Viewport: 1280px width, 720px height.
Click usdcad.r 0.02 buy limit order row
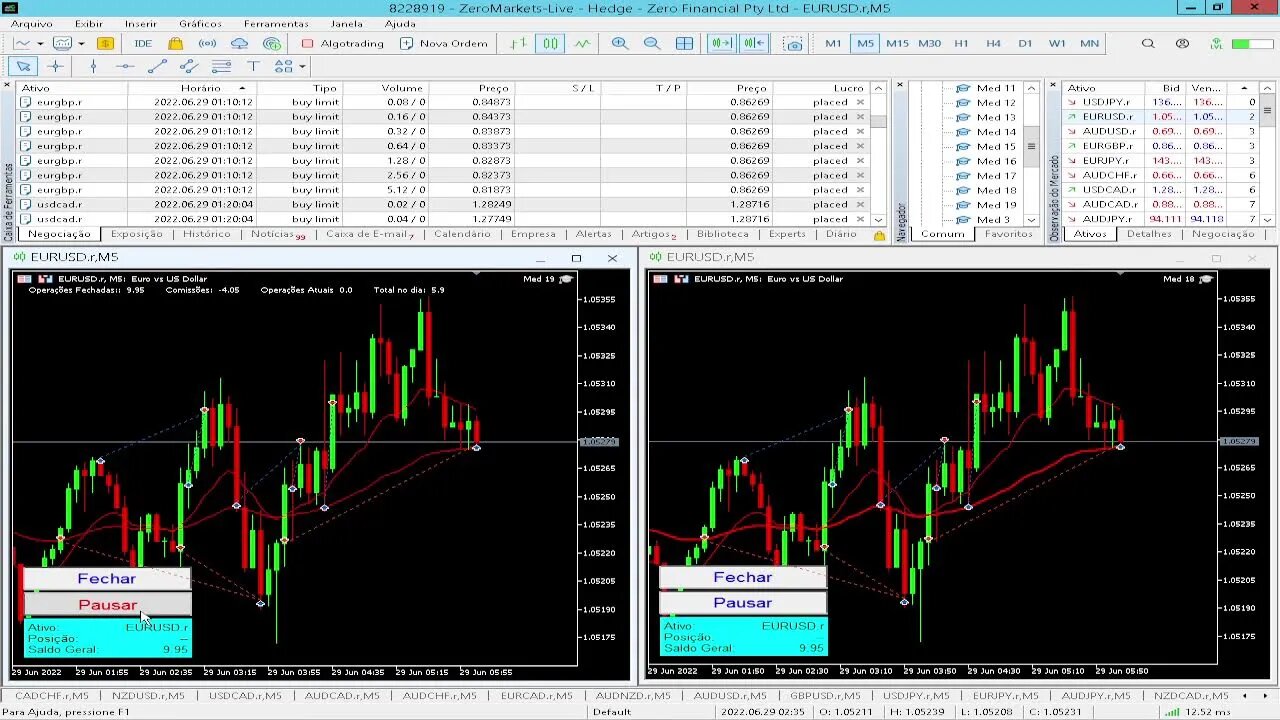[443, 204]
